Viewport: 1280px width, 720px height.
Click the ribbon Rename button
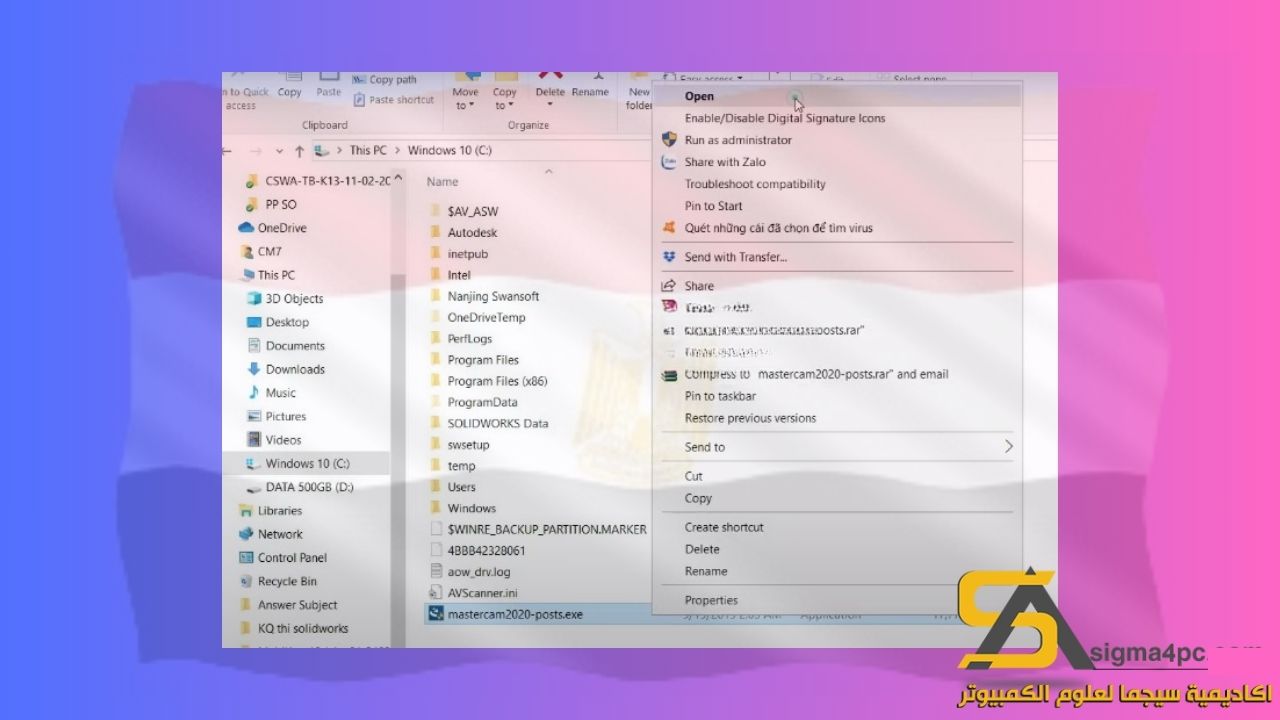click(590, 86)
